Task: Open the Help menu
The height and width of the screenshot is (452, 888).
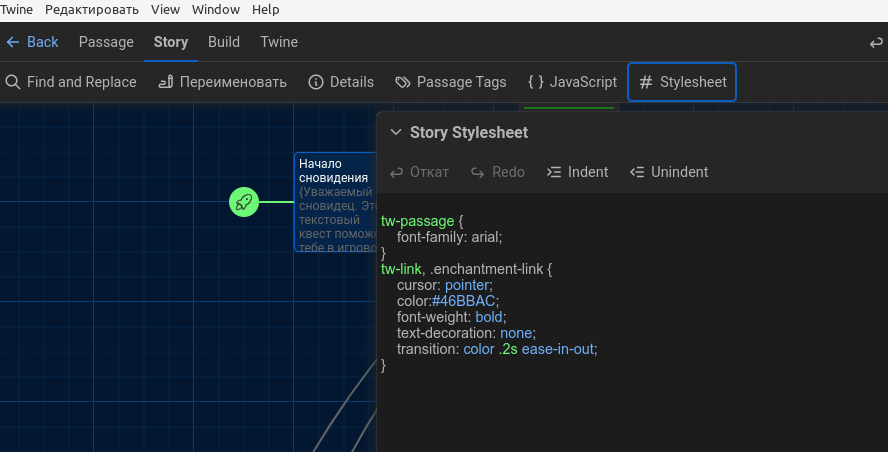Action: tap(265, 10)
